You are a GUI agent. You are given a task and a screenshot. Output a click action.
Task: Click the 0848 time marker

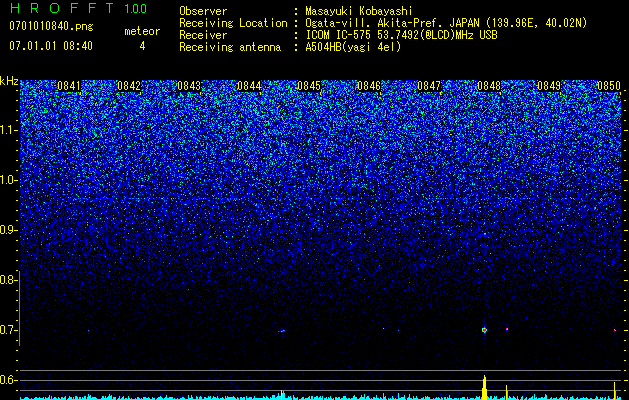coord(489,86)
